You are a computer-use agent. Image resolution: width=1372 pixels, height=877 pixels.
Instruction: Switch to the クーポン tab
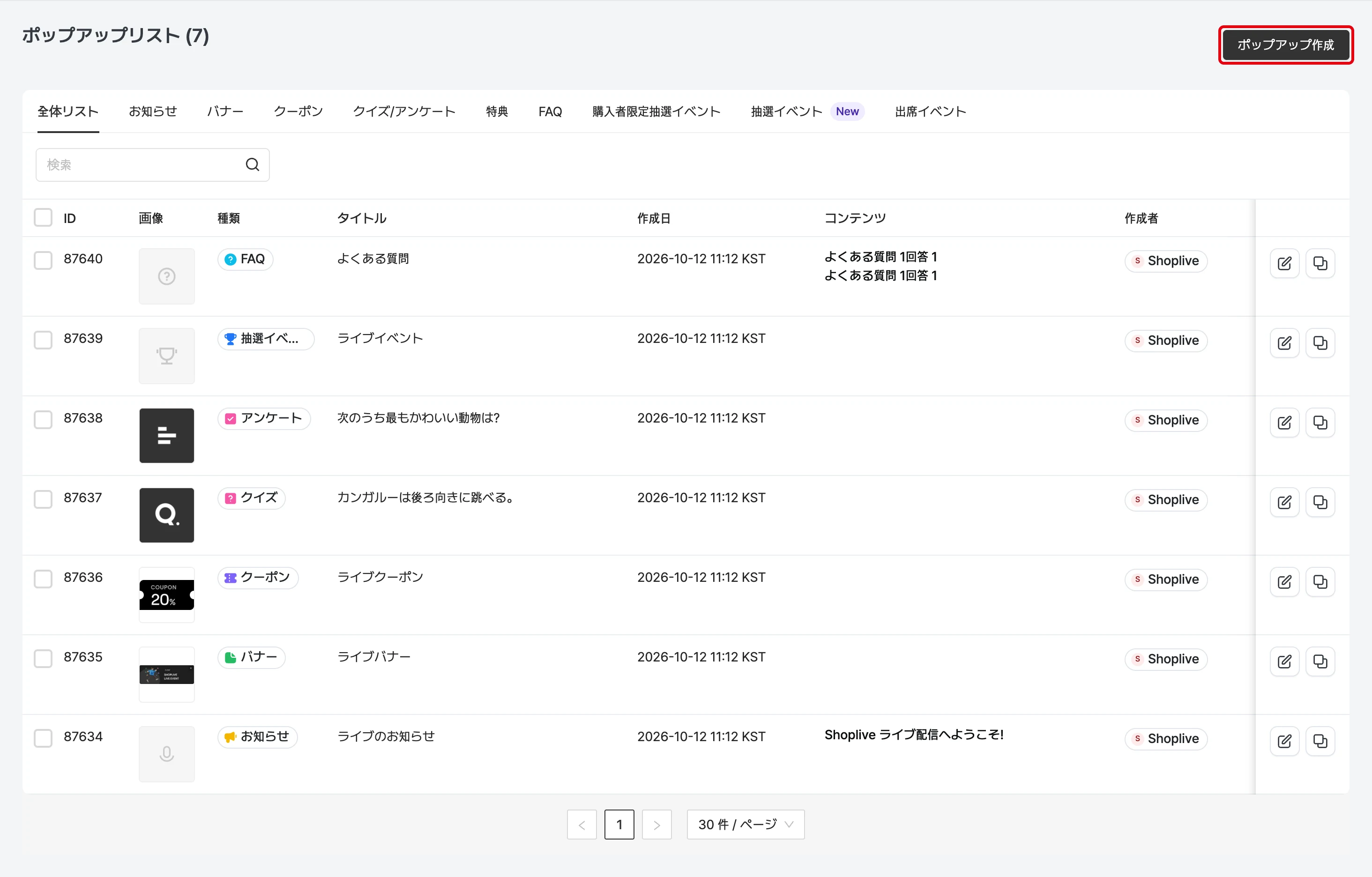coord(298,111)
